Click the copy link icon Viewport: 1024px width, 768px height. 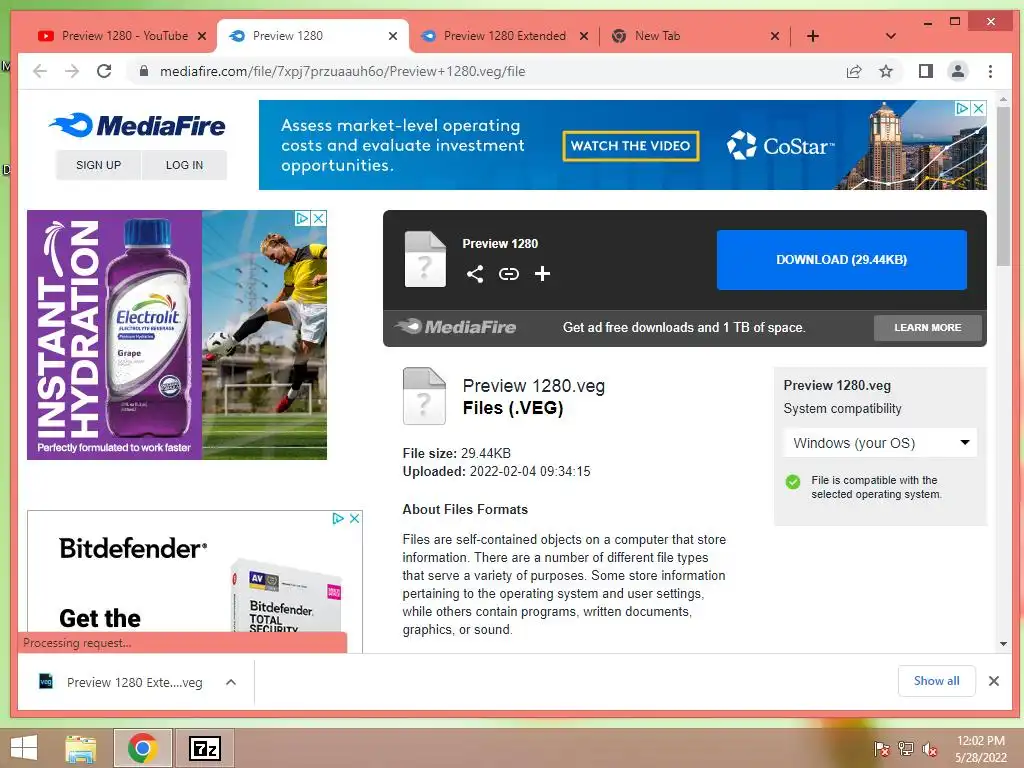click(509, 274)
